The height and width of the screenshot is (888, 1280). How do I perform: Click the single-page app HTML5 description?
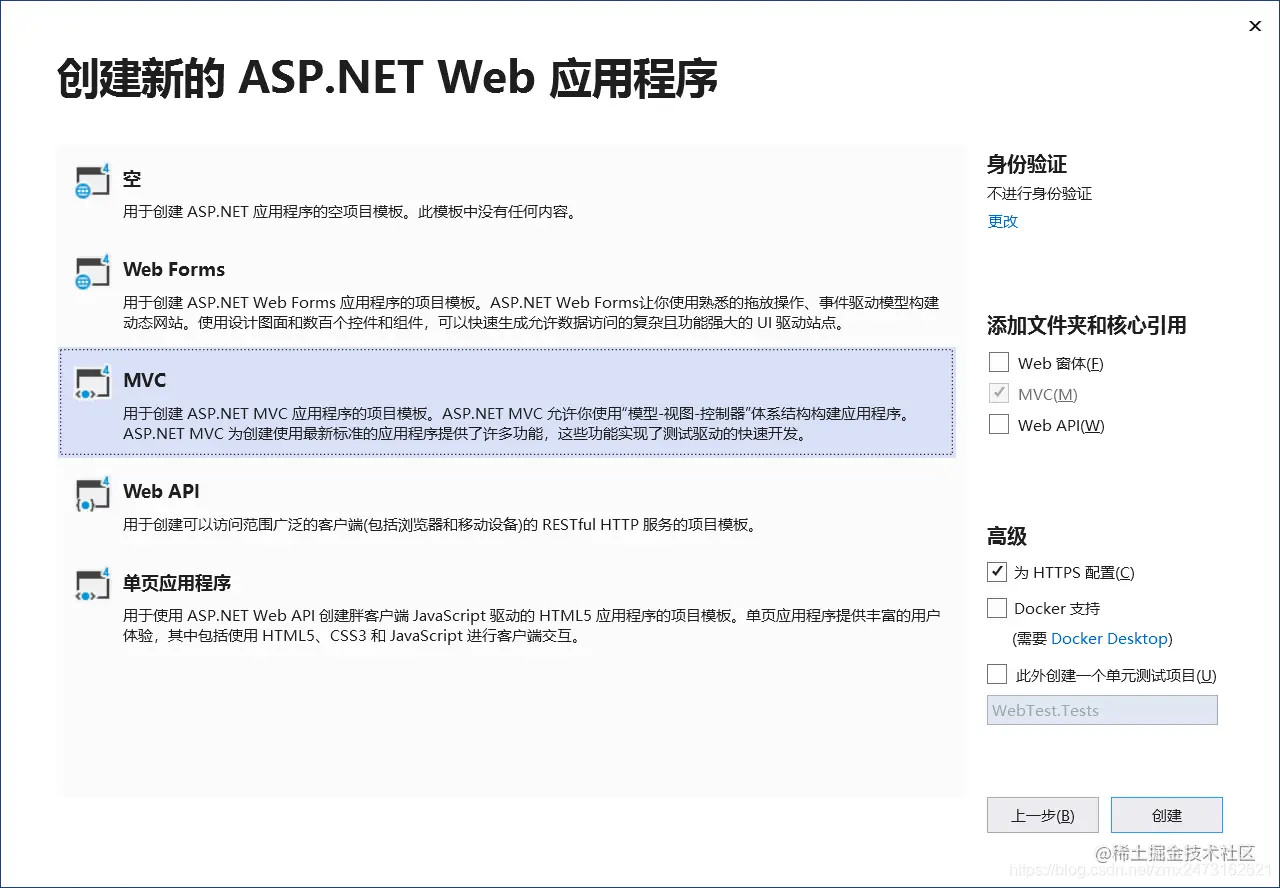(x=531, y=625)
